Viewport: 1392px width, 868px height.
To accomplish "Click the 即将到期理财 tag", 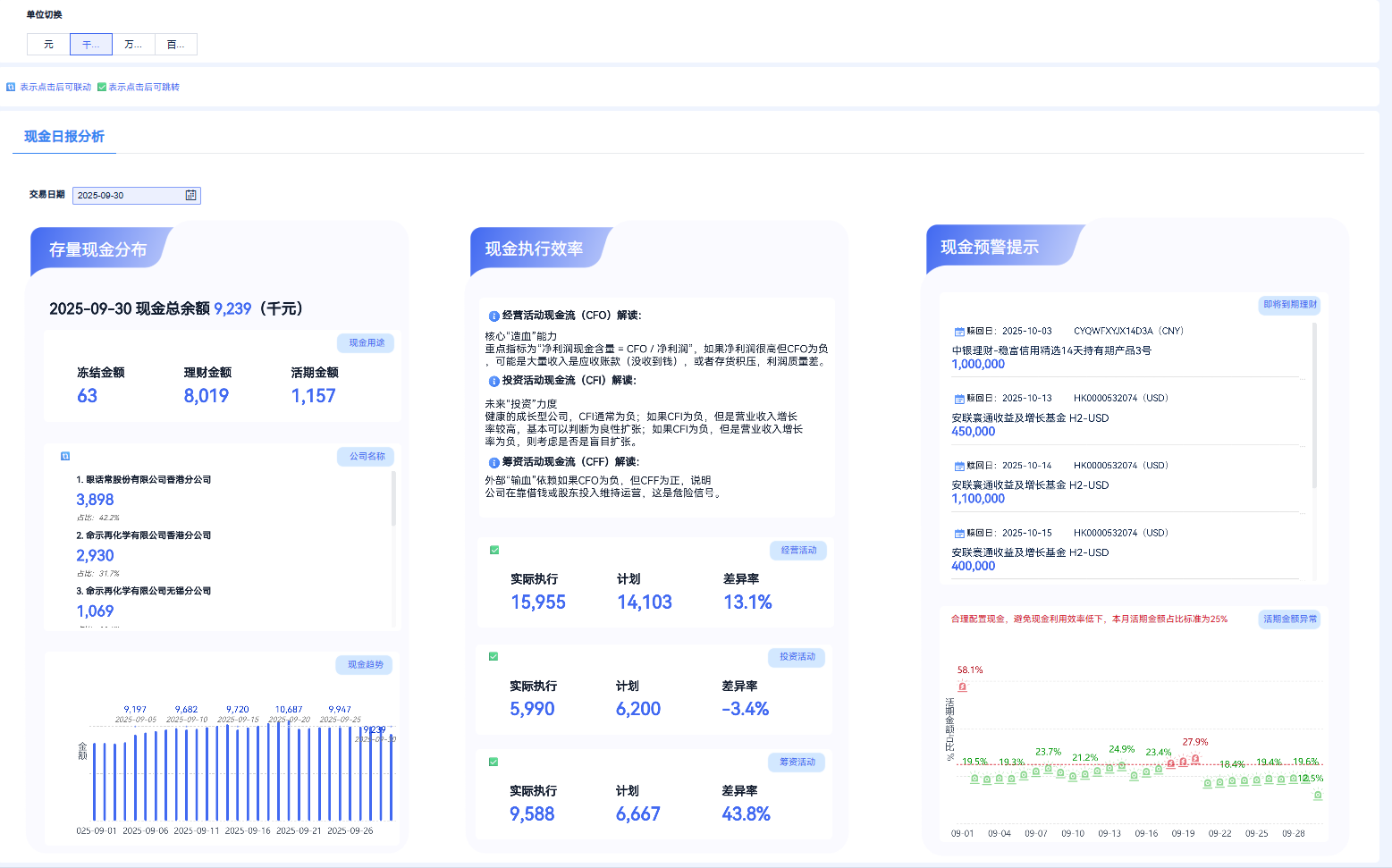I will (1290, 305).
